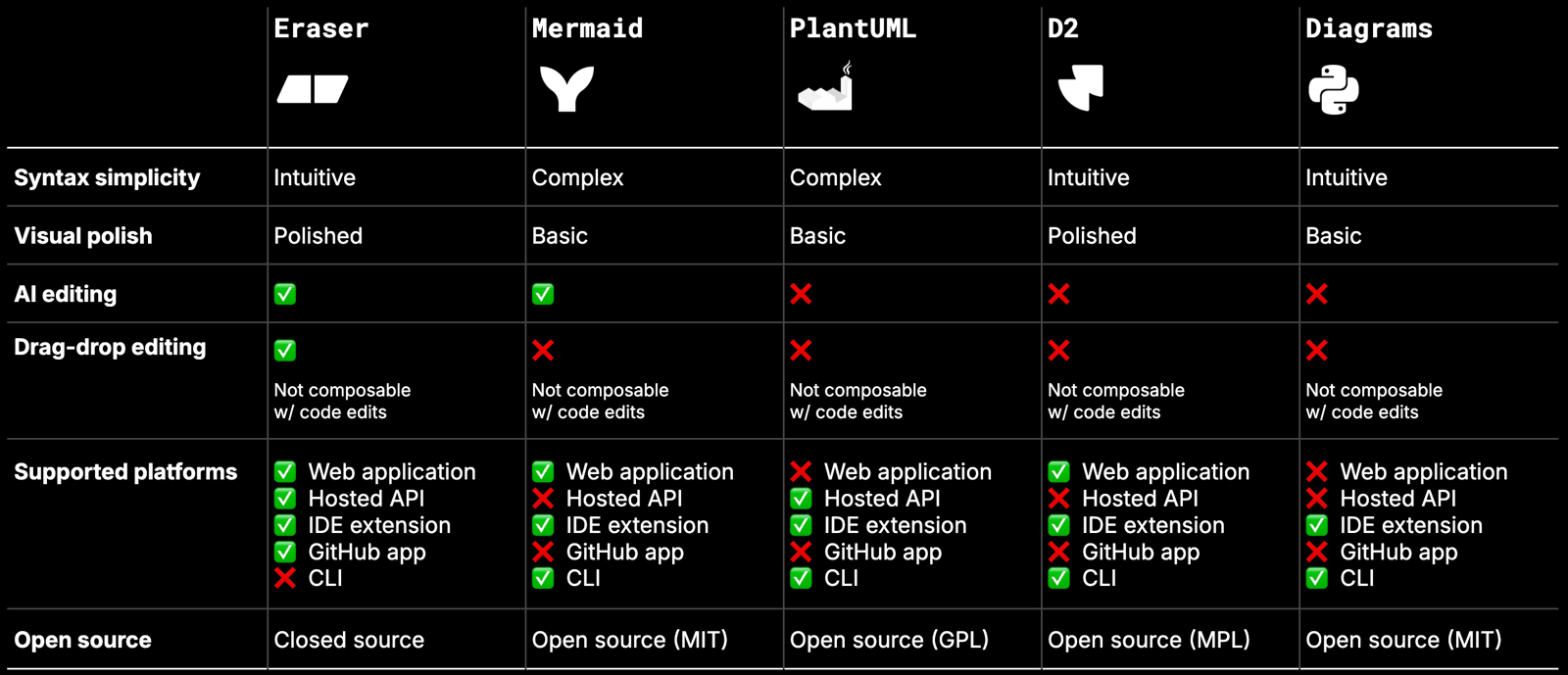This screenshot has height=675, width=1568.
Task: Click the green check for Eraser AI editing
Action: [x=285, y=294]
